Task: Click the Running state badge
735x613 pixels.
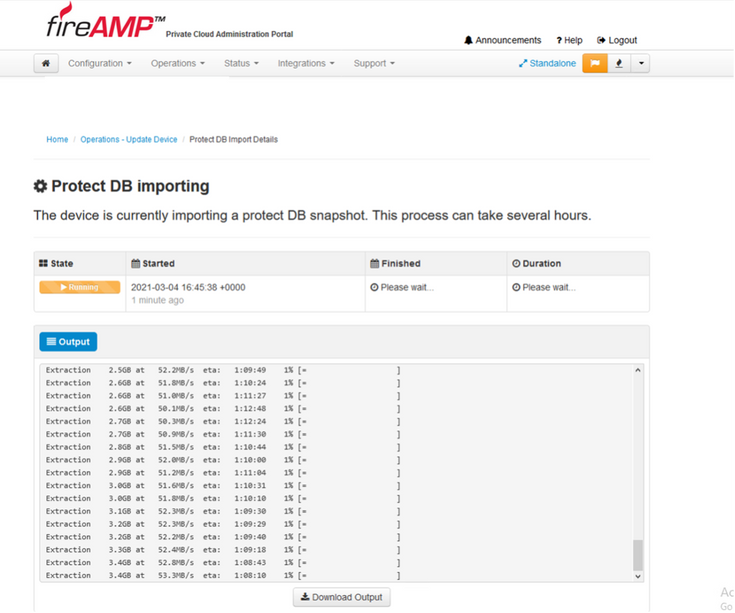Action: [x=80, y=287]
